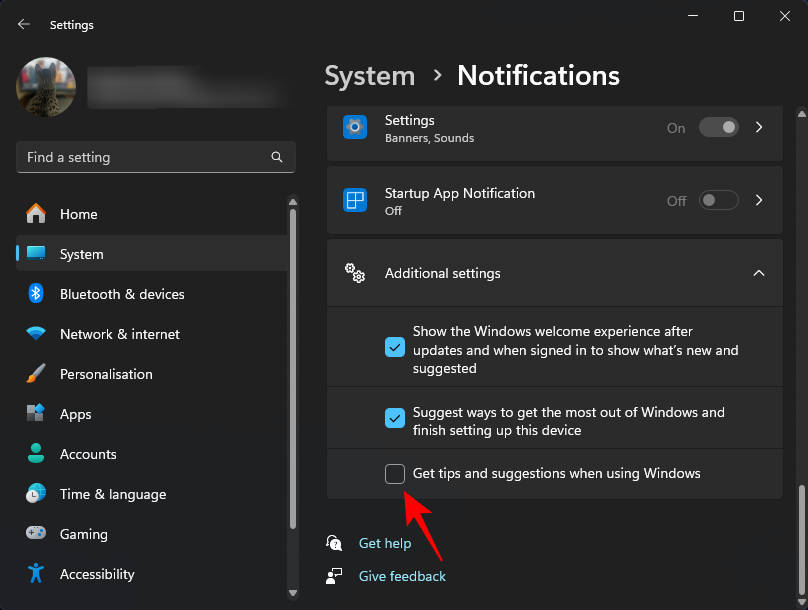
Task: Click the Home house icon
Action: point(36,214)
